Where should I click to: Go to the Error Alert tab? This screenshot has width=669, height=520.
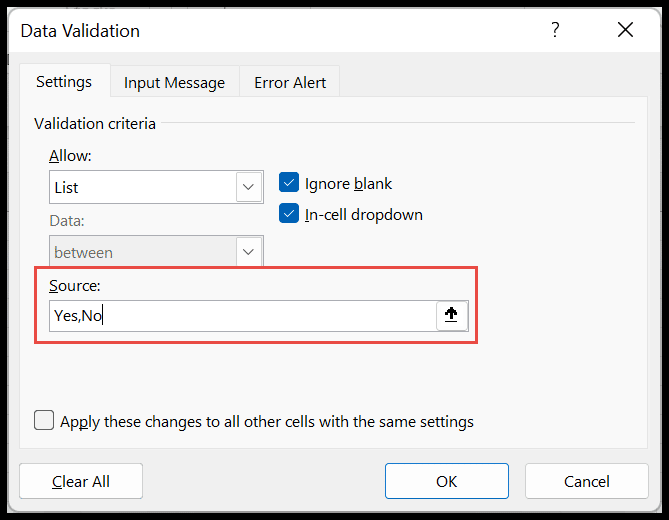click(x=290, y=83)
